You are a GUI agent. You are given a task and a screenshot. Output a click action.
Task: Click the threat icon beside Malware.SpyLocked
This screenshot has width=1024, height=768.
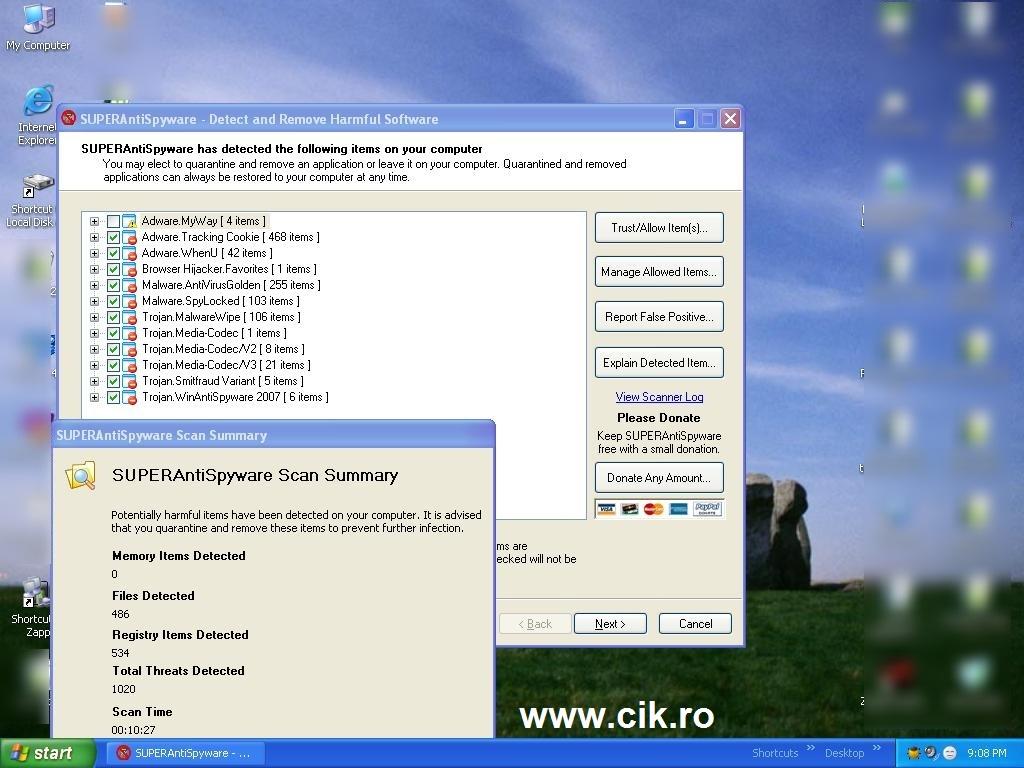129,301
